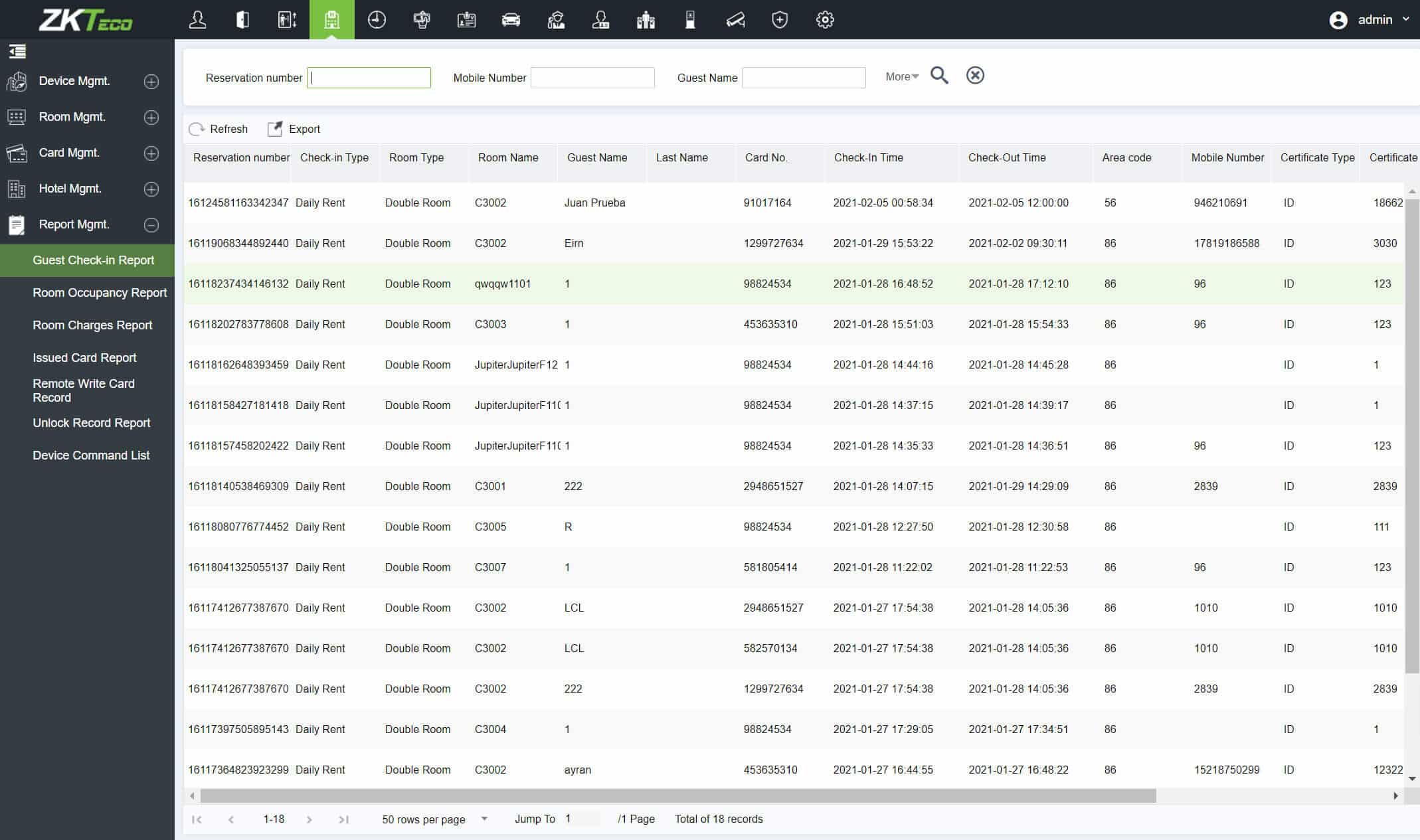Click the Guest Name input field
1420x840 pixels.
(804, 78)
